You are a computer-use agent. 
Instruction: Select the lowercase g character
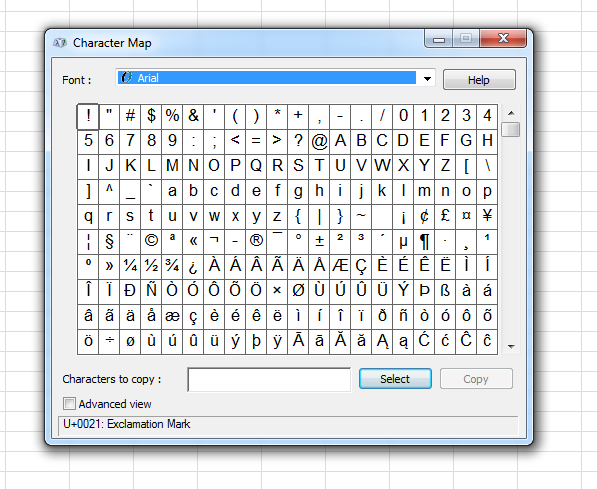pos(298,191)
